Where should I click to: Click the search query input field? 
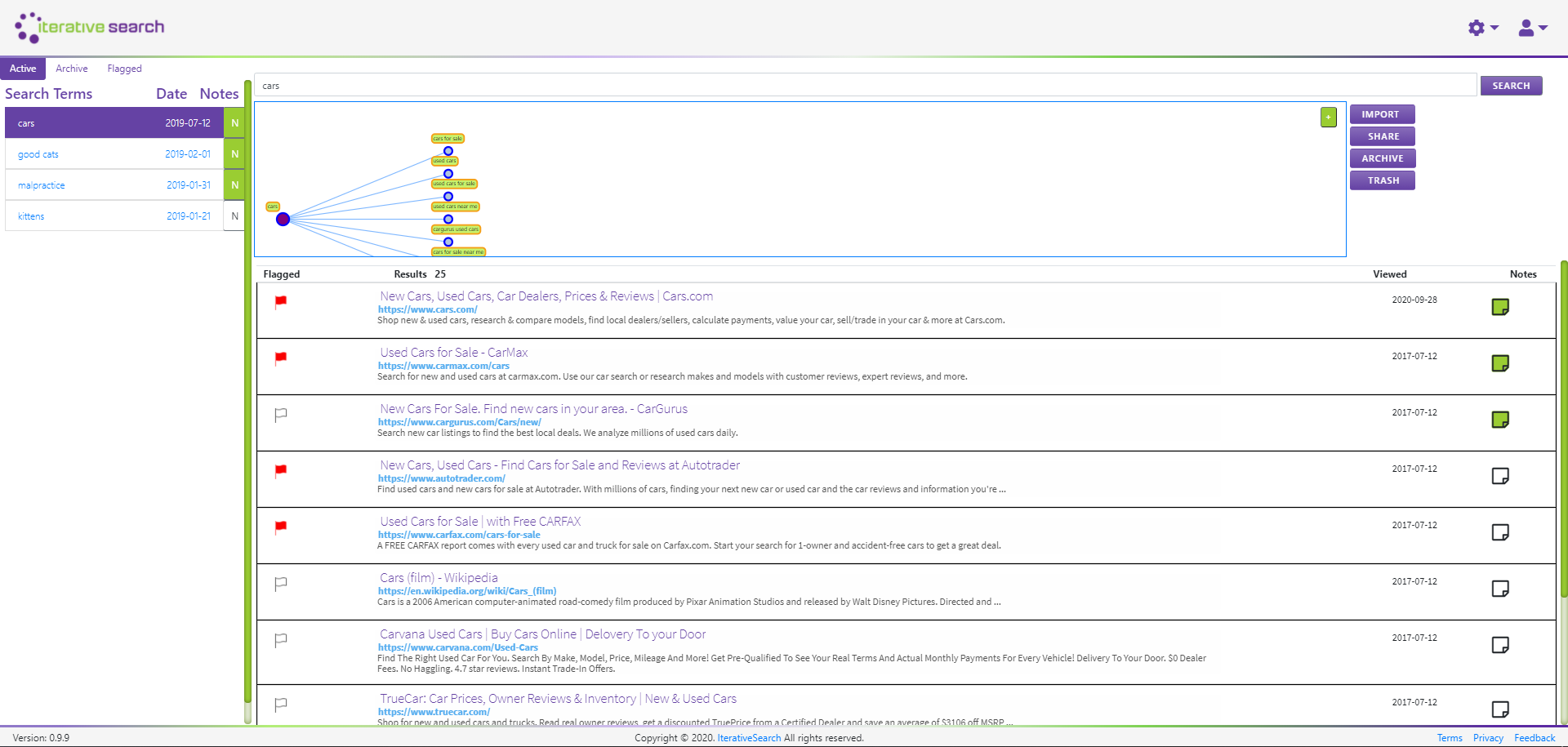coord(866,86)
